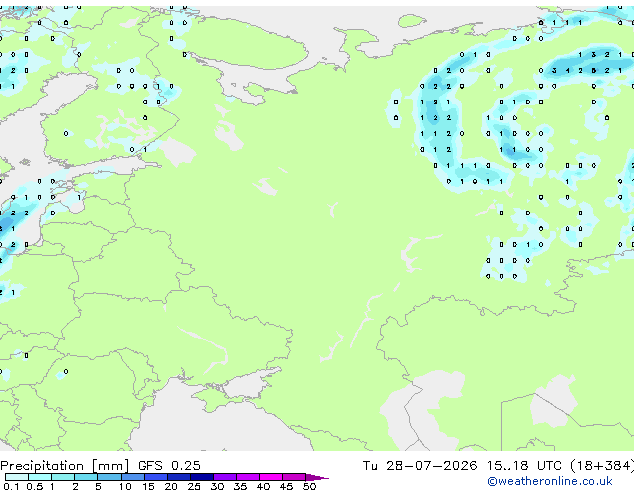Click the 25 mm dark navy legend swatch
The image size is (634, 490).
click(x=201, y=477)
